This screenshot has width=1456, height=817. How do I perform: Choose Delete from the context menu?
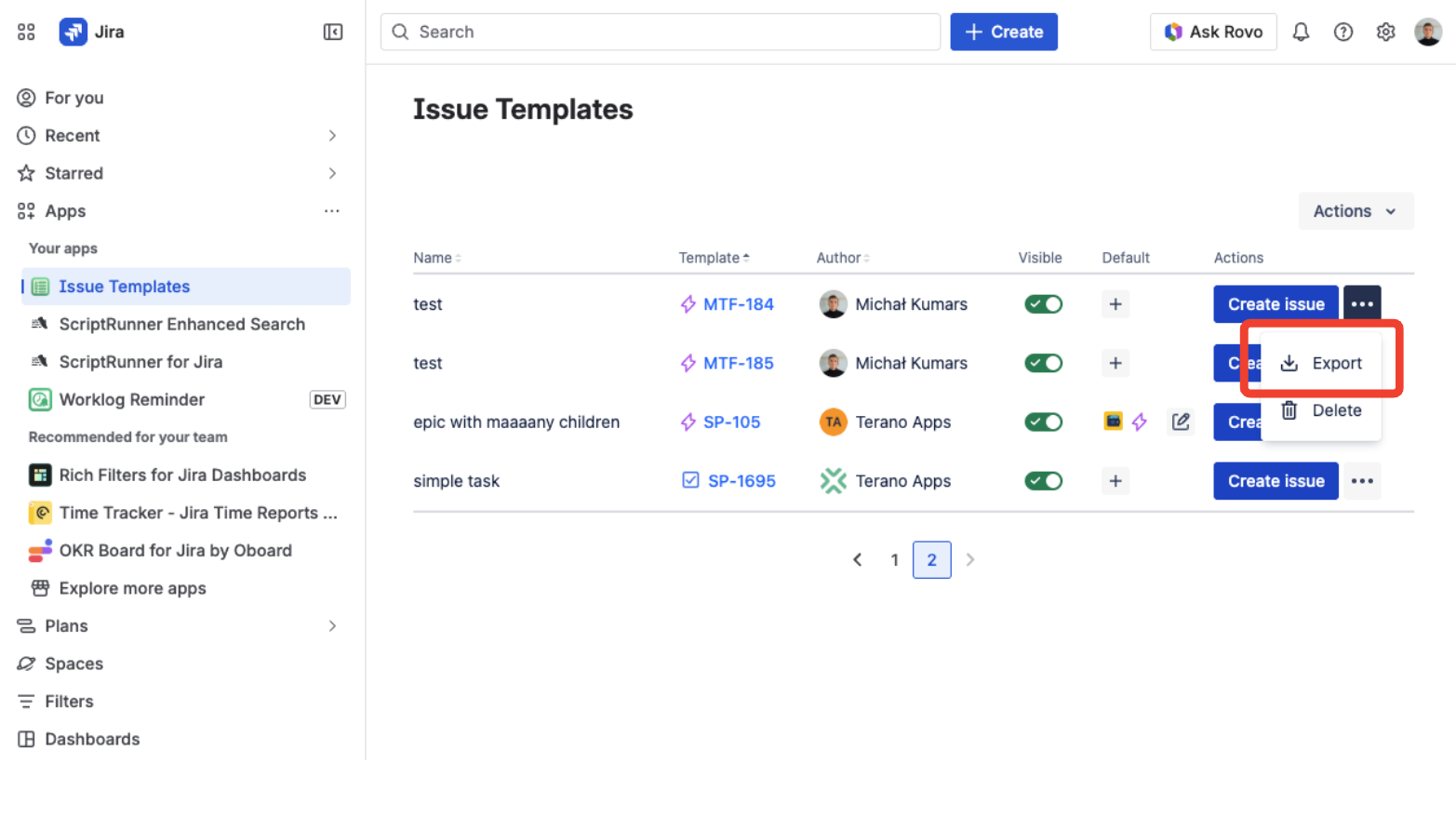tap(1321, 410)
